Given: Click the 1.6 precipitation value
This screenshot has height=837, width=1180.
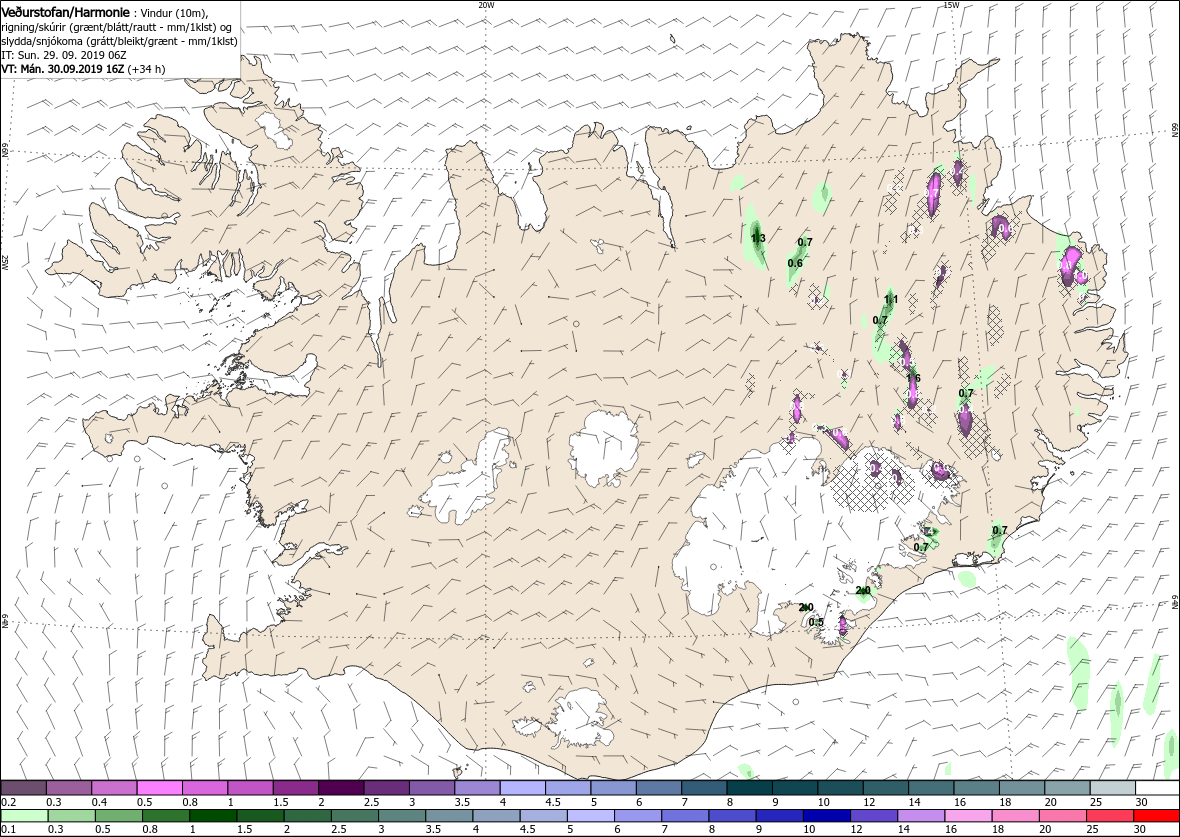Looking at the screenshot, I should pos(914,378).
